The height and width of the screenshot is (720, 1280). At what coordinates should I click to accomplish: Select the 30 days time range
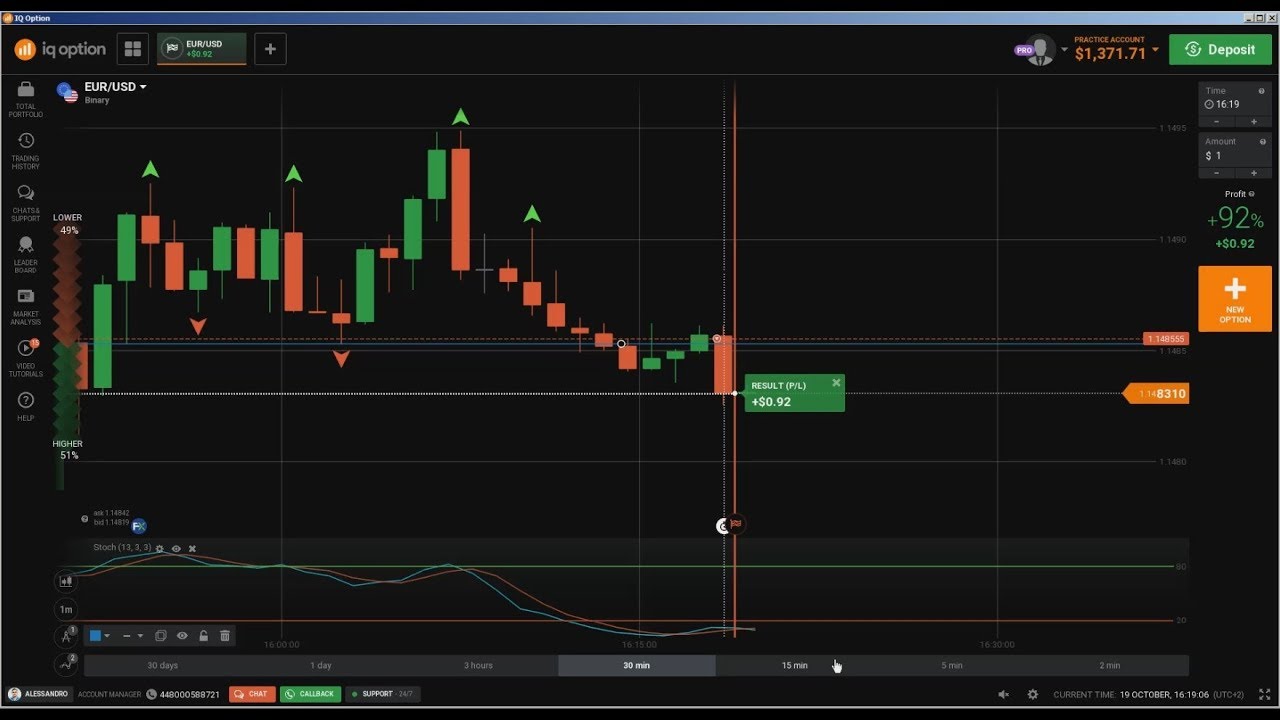162,665
